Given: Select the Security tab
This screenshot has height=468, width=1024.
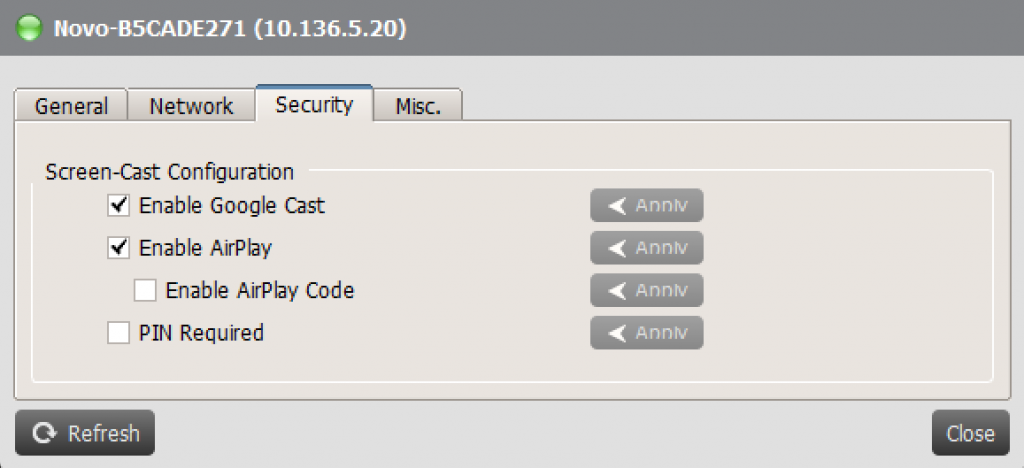Looking at the screenshot, I should (x=314, y=103).
